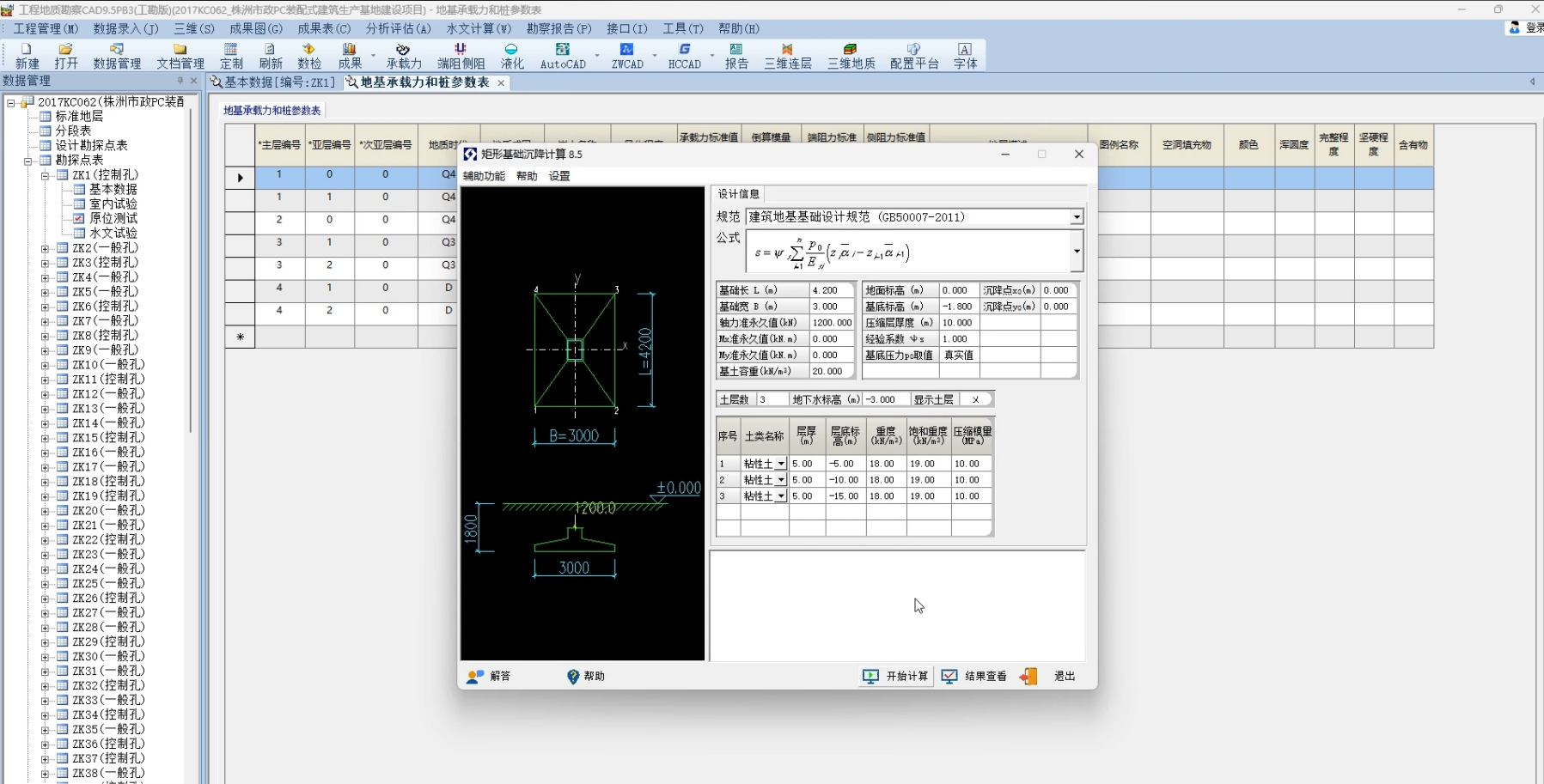Open the 数据管理 toolbar icon
Image resolution: width=1544 pixels, height=784 pixels.
[x=117, y=55]
